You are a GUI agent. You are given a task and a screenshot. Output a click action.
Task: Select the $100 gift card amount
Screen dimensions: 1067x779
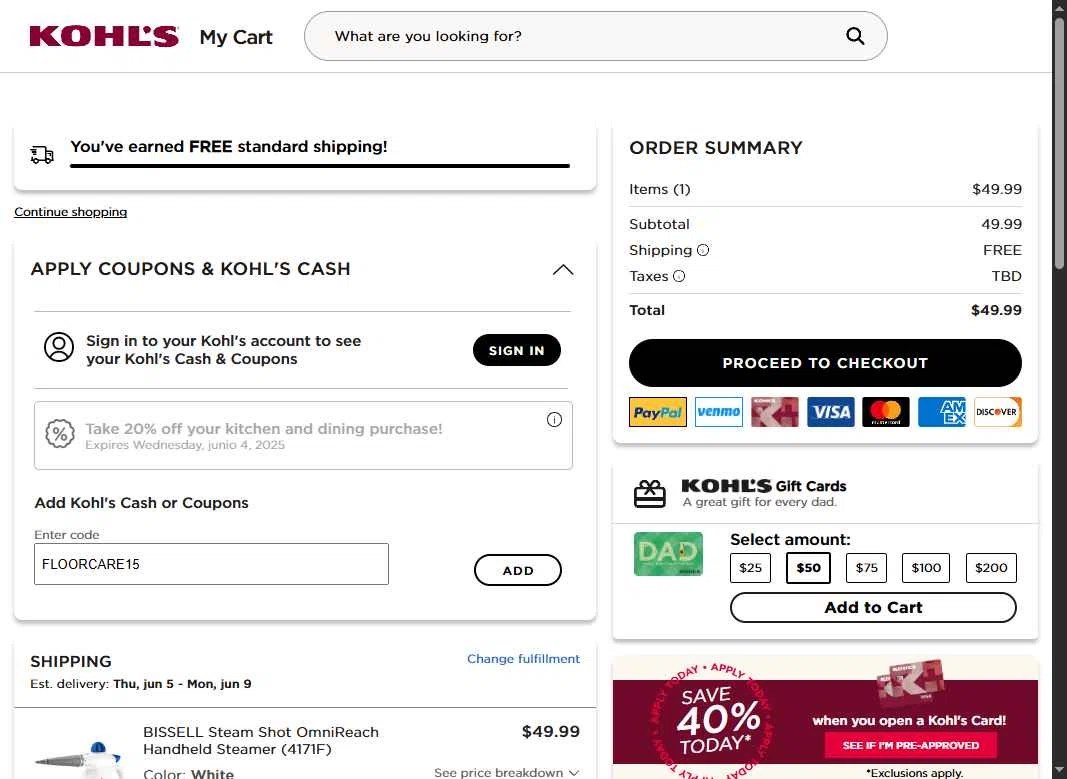925,568
